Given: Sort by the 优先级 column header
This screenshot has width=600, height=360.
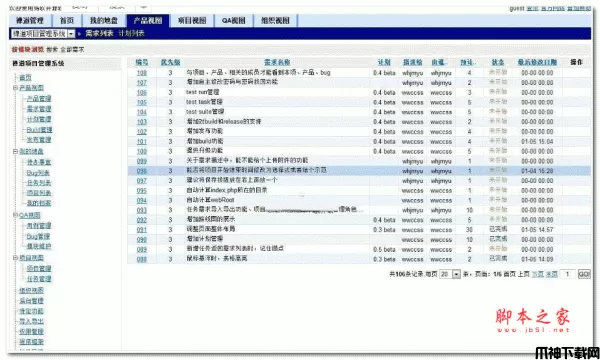Looking at the screenshot, I should tap(170, 62).
